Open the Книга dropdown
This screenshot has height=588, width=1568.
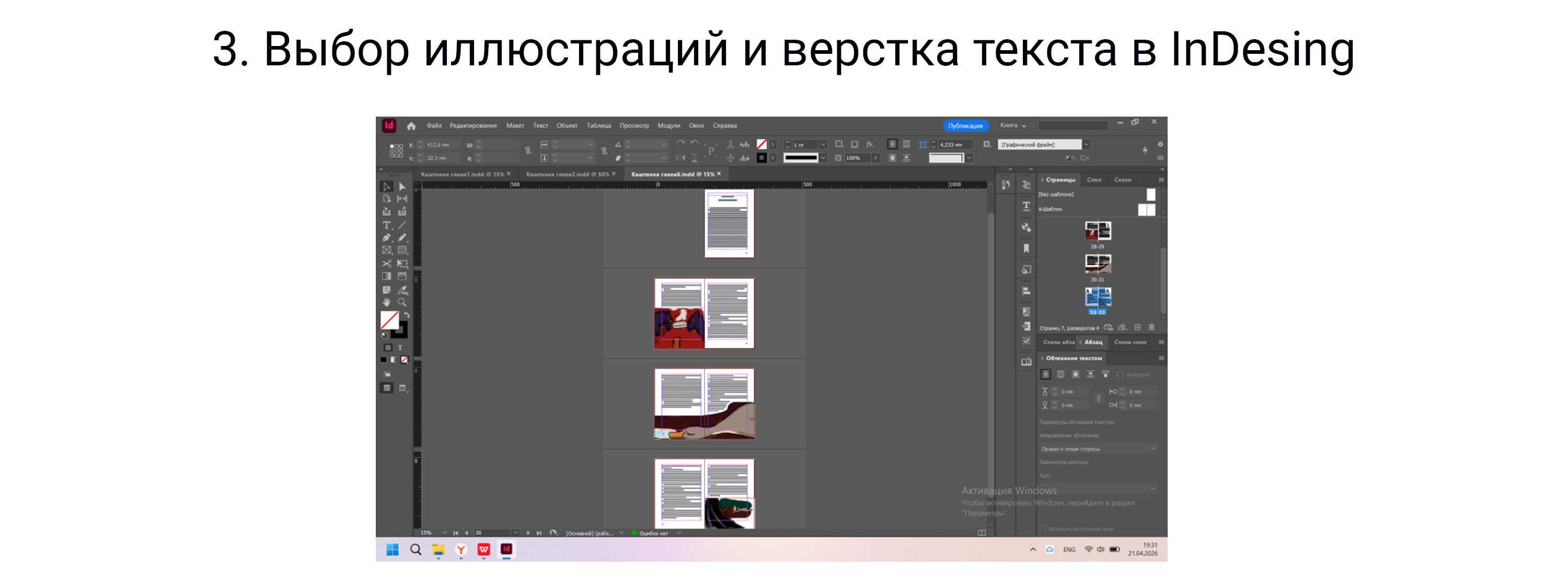click(x=1014, y=125)
